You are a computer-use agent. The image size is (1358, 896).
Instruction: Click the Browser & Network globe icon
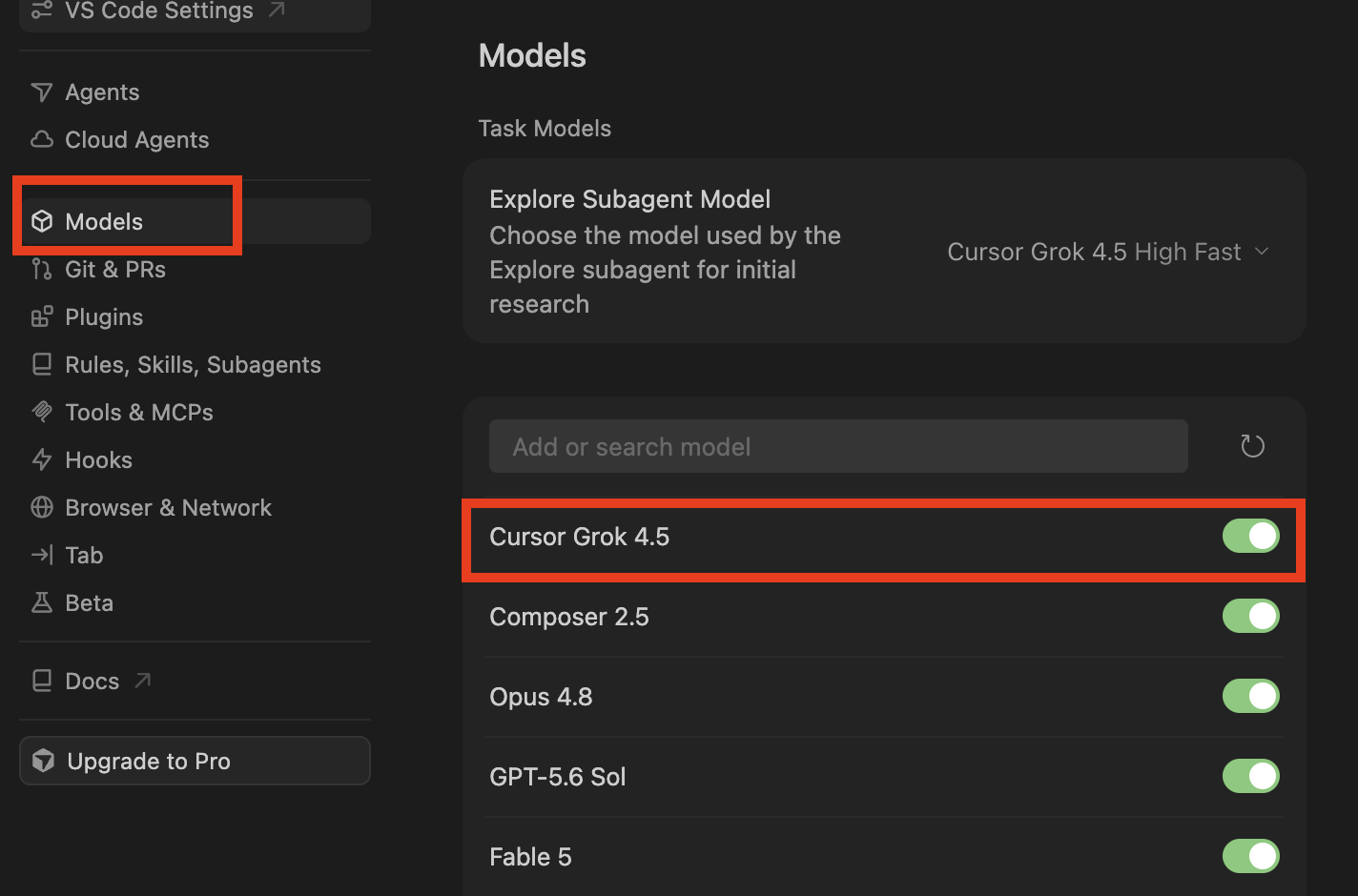42,508
